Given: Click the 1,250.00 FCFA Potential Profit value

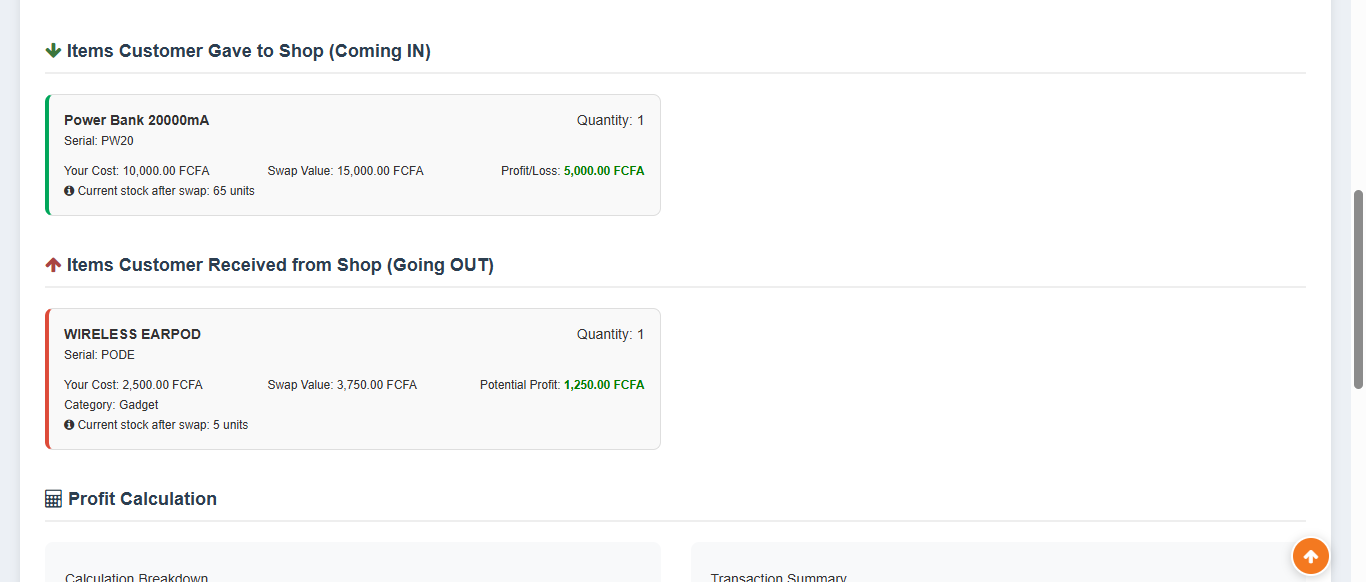Looking at the screenshot, I should tap(604, 385).
